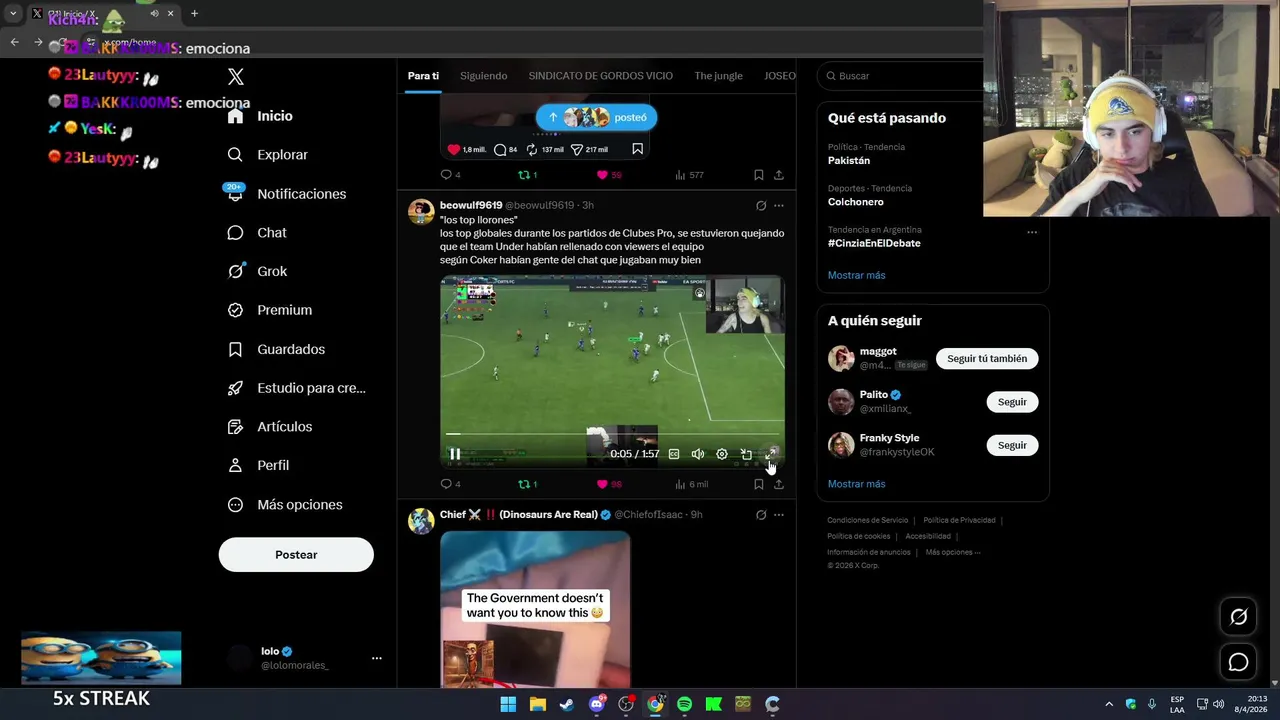Image resolution: width=1280 pixels, height=720 pixels.
Task: Open Chat in the sidebar
Action: pyautogui.click(x=257, y=233)
